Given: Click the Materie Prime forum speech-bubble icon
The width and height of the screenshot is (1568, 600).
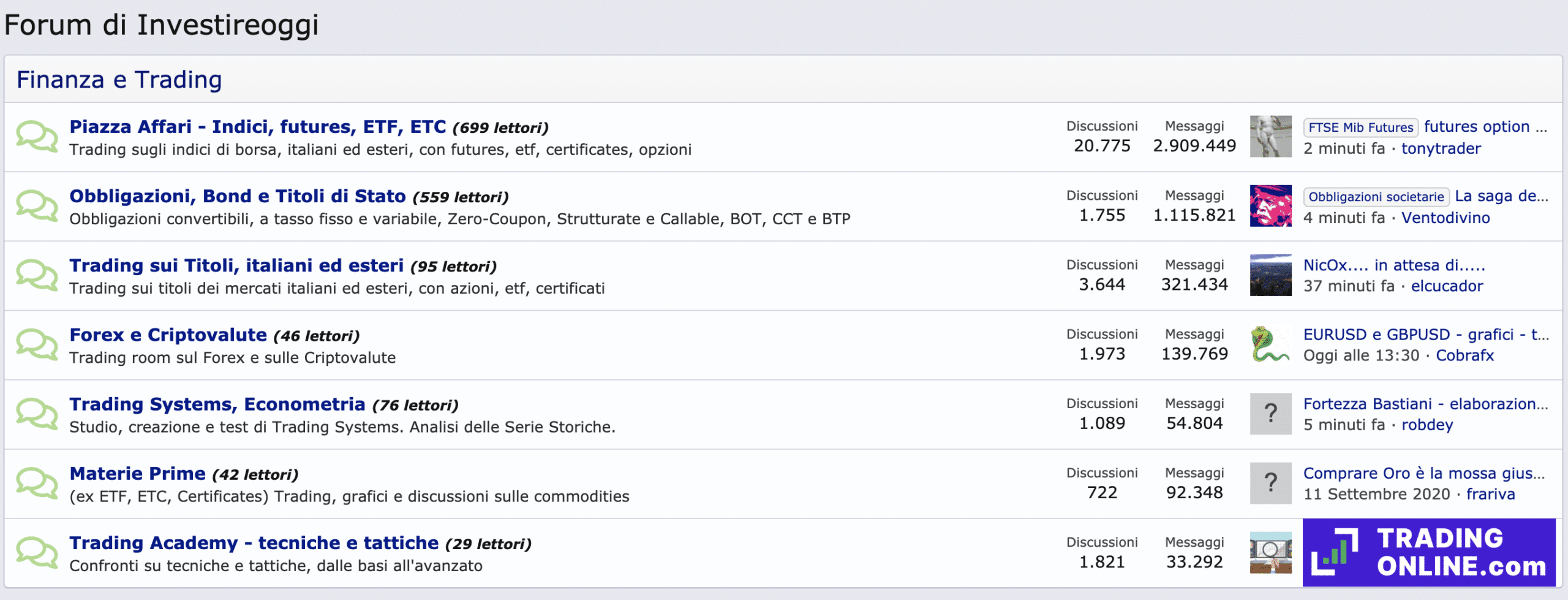Looking at the screenshot, I should pos(37,483).
